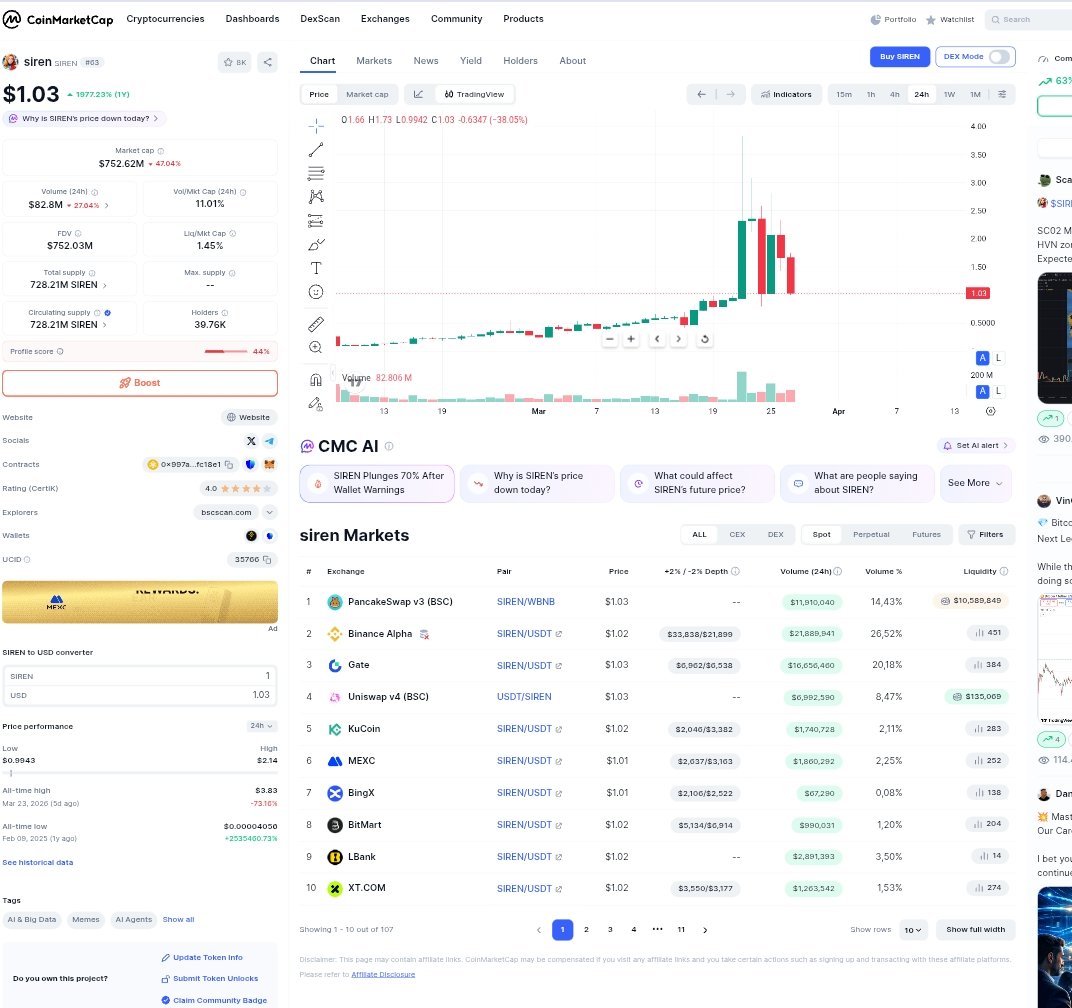This screenshot has width=1072, height=1008.
Task: Expand the Explorers dropdown chevron
Action: click(x=269, y=512)
